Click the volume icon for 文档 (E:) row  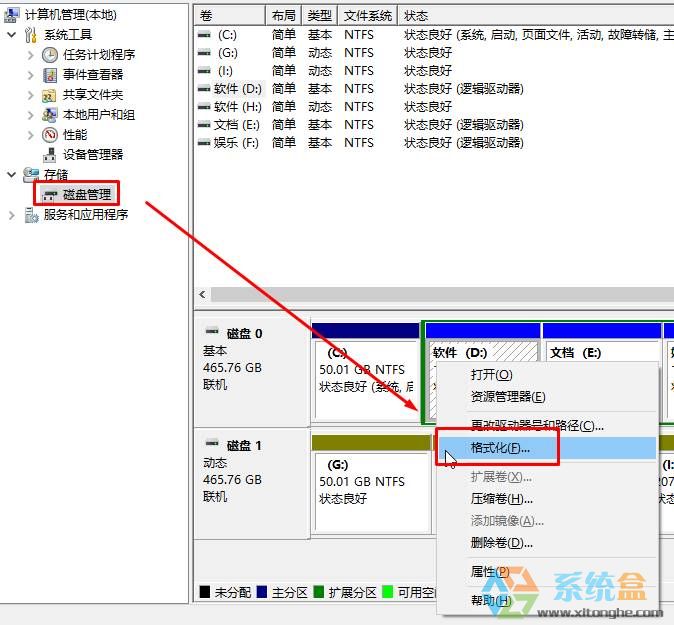tap(204, 125)
